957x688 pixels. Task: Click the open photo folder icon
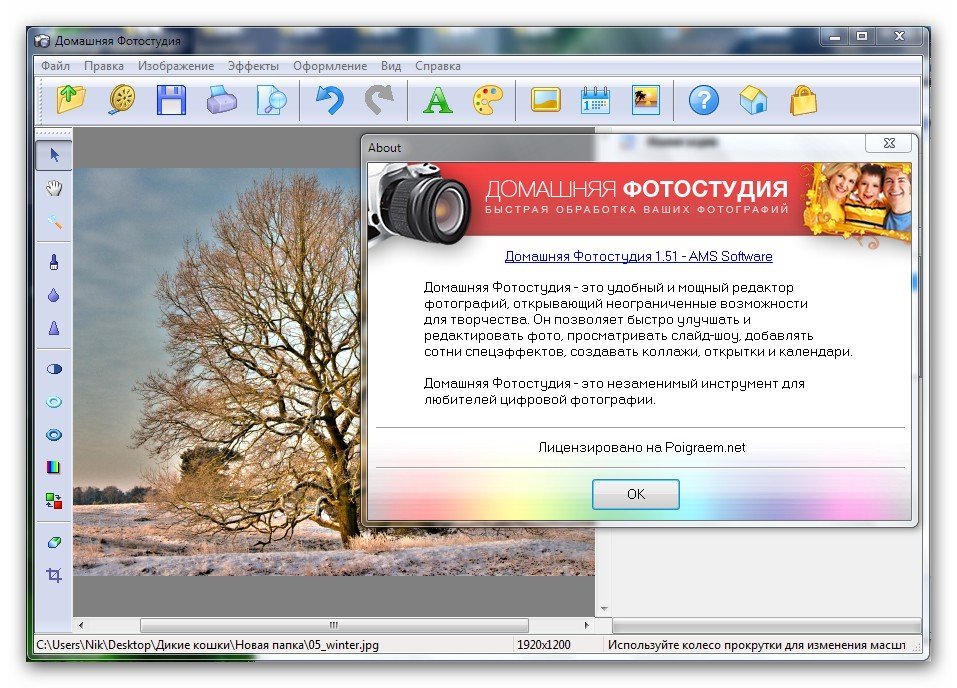pos(70,100)
